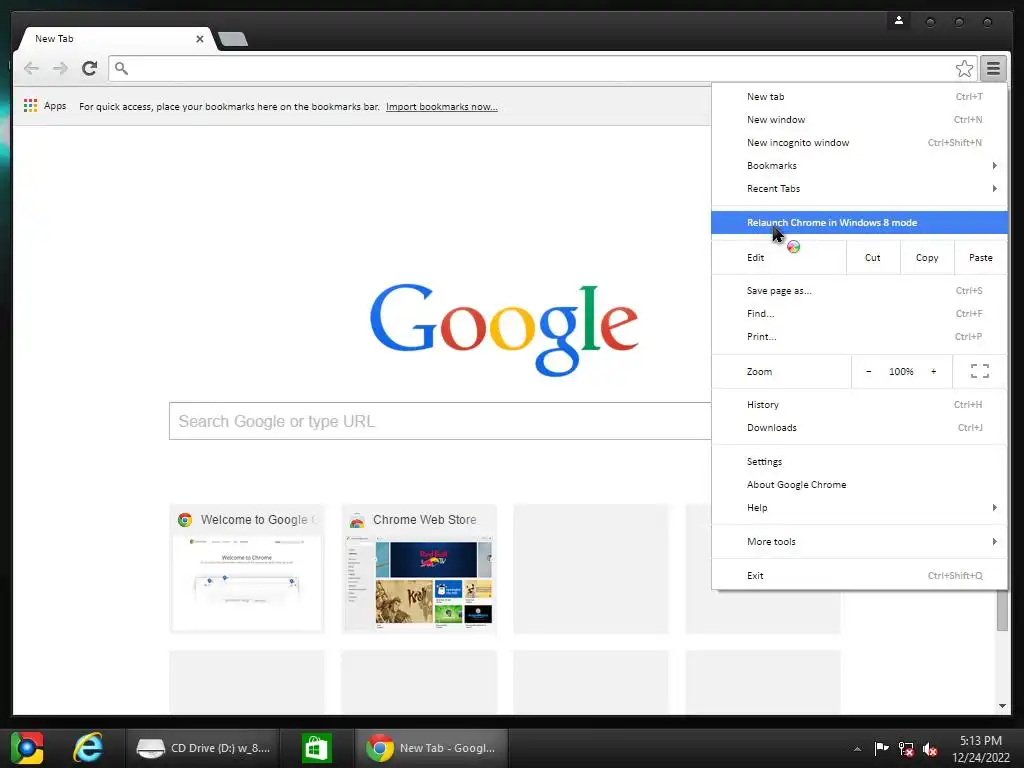This screenshot has width=1024, height=768.
Task: Open About Google Chrome
Action: 859,485
